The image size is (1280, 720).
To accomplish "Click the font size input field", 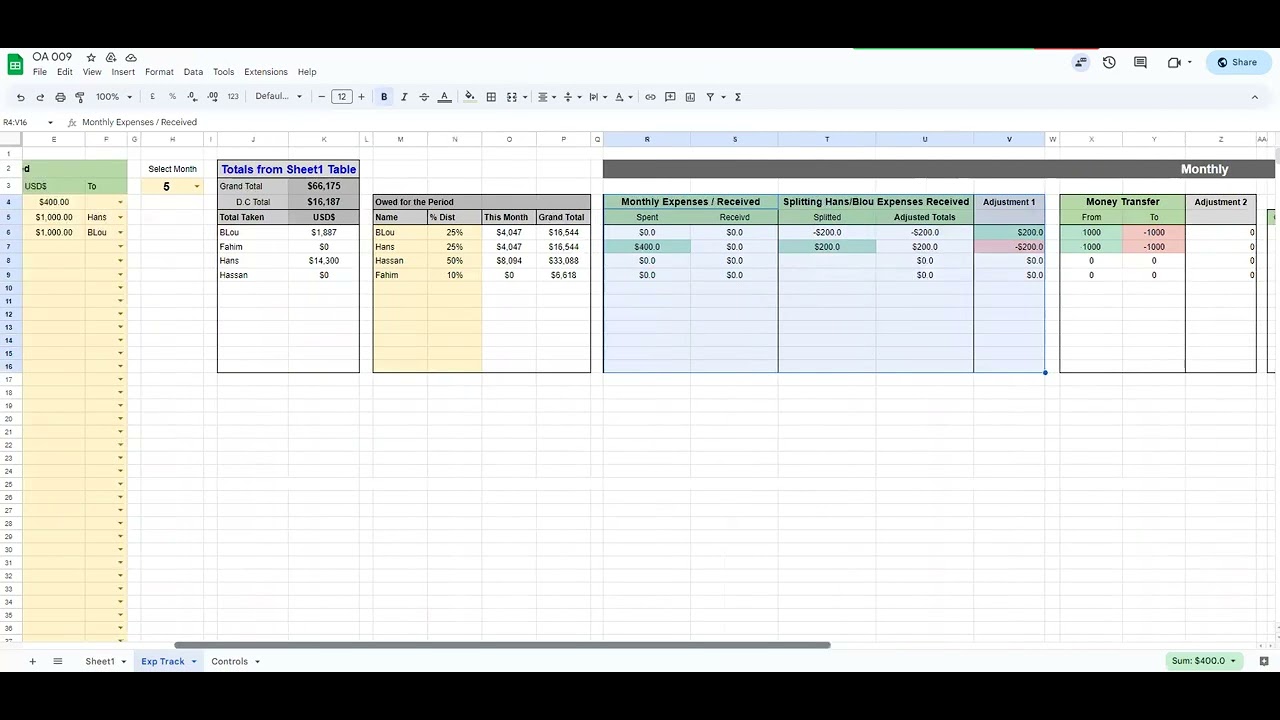I will click(x=342, y=97).
